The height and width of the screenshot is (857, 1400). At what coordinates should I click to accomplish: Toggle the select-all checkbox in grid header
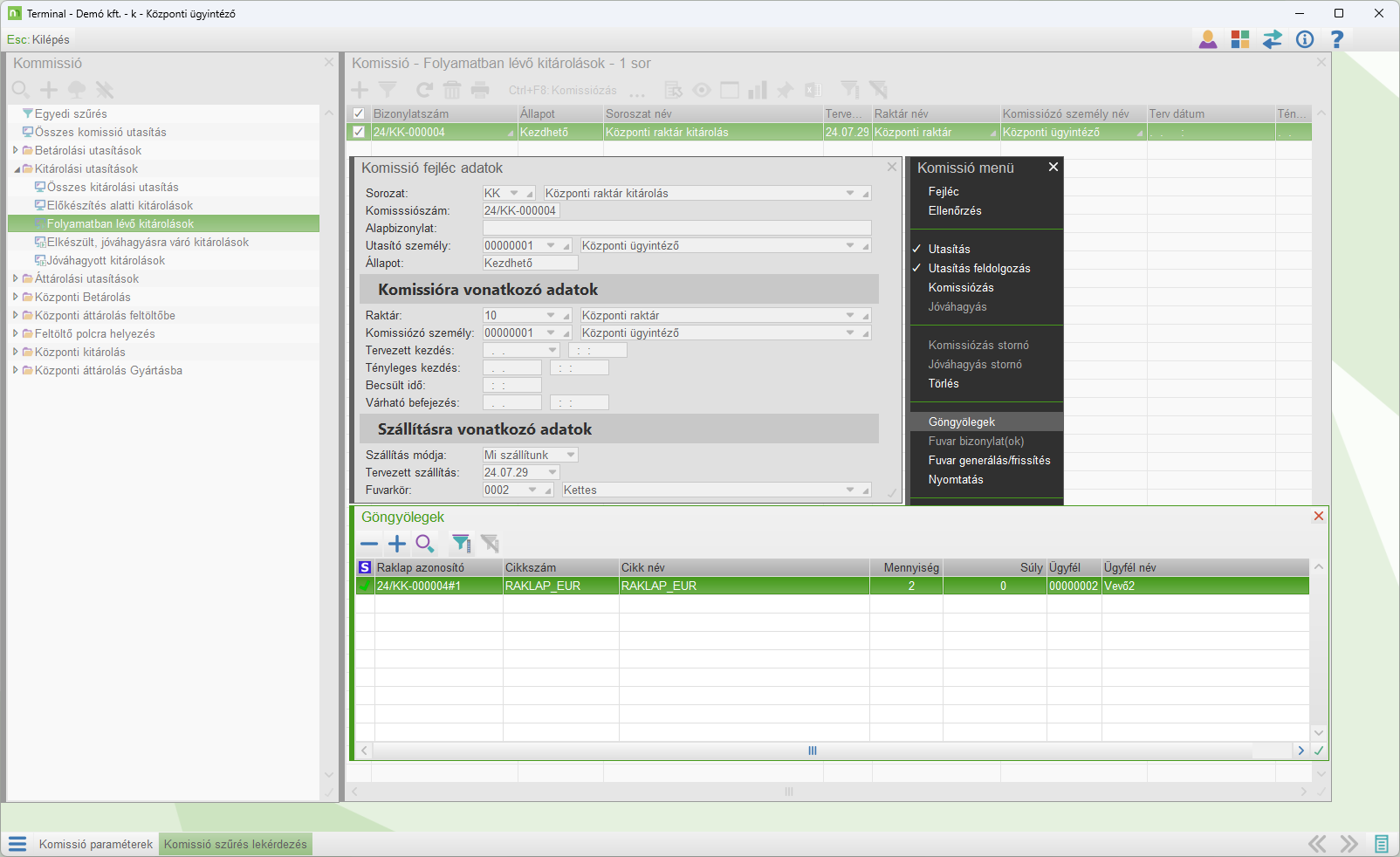tap(359, 113)
